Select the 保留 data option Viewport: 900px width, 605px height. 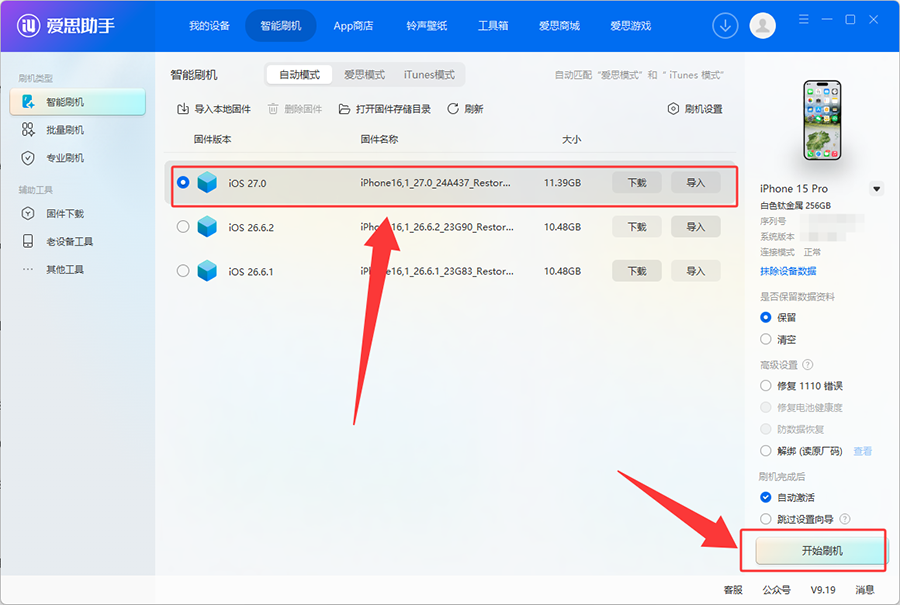766,317
